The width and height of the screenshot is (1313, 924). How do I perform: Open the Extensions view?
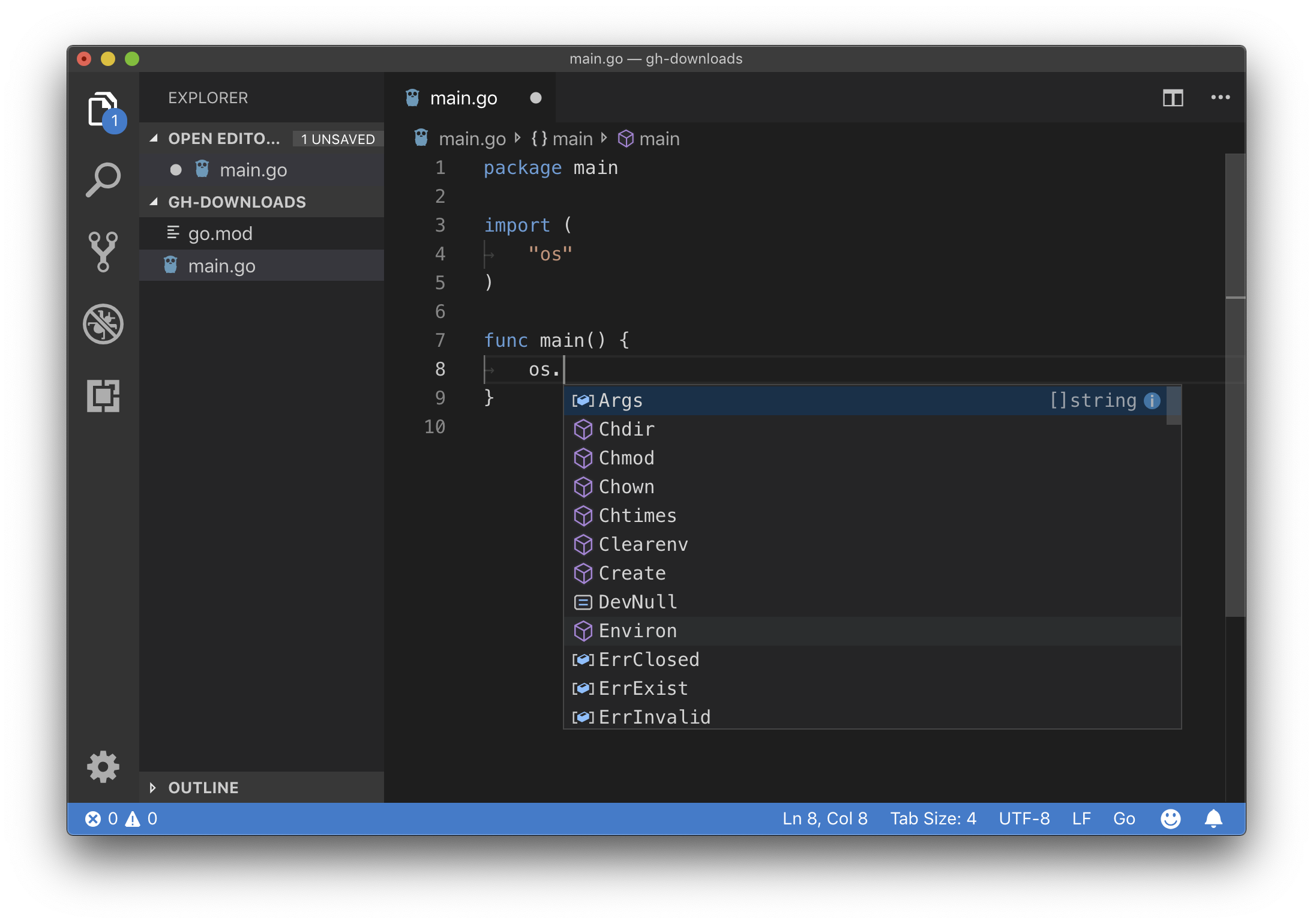pos(103,396)
